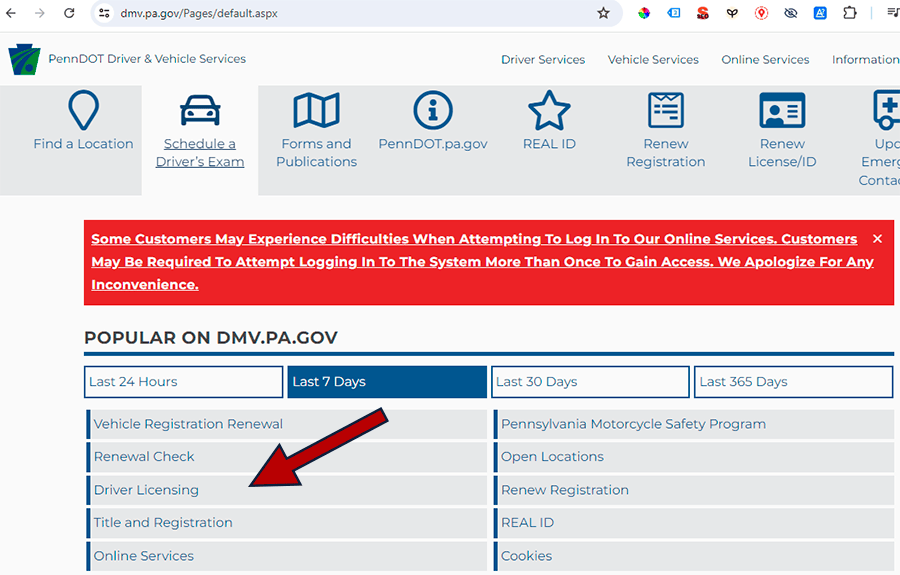Select the Last 30 Days tab

(x=590, y=382)
